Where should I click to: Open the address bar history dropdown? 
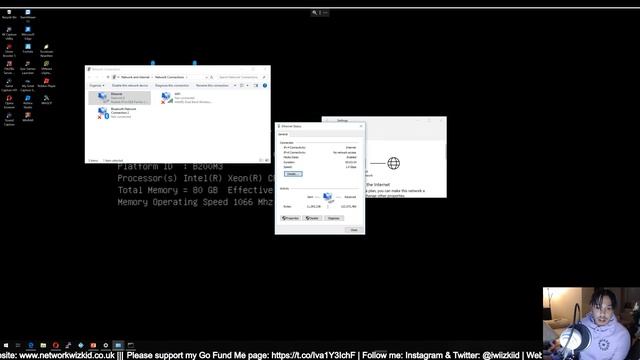point(206,77)
